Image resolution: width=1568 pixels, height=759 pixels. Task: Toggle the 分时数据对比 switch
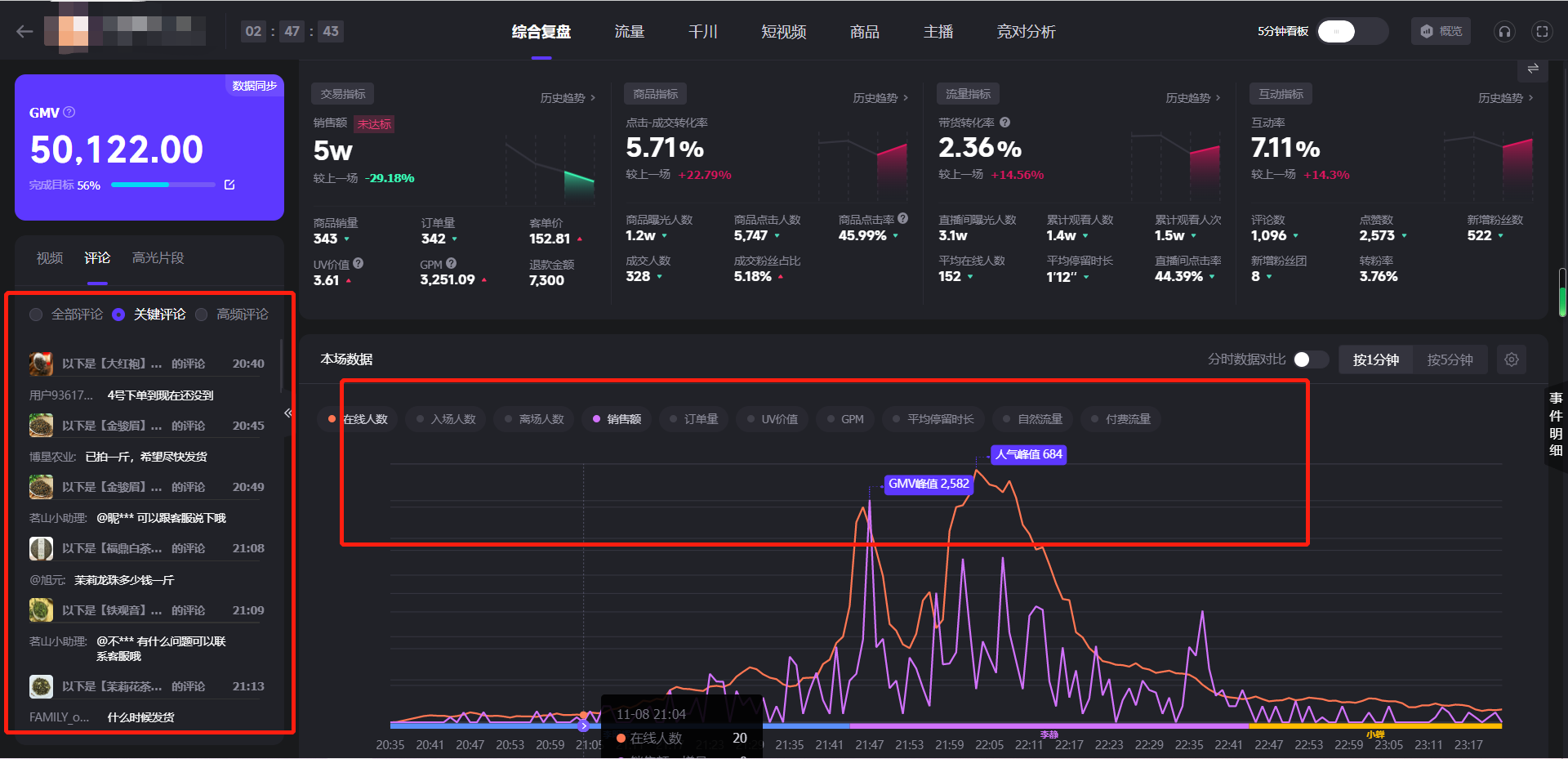point(1311,359)
